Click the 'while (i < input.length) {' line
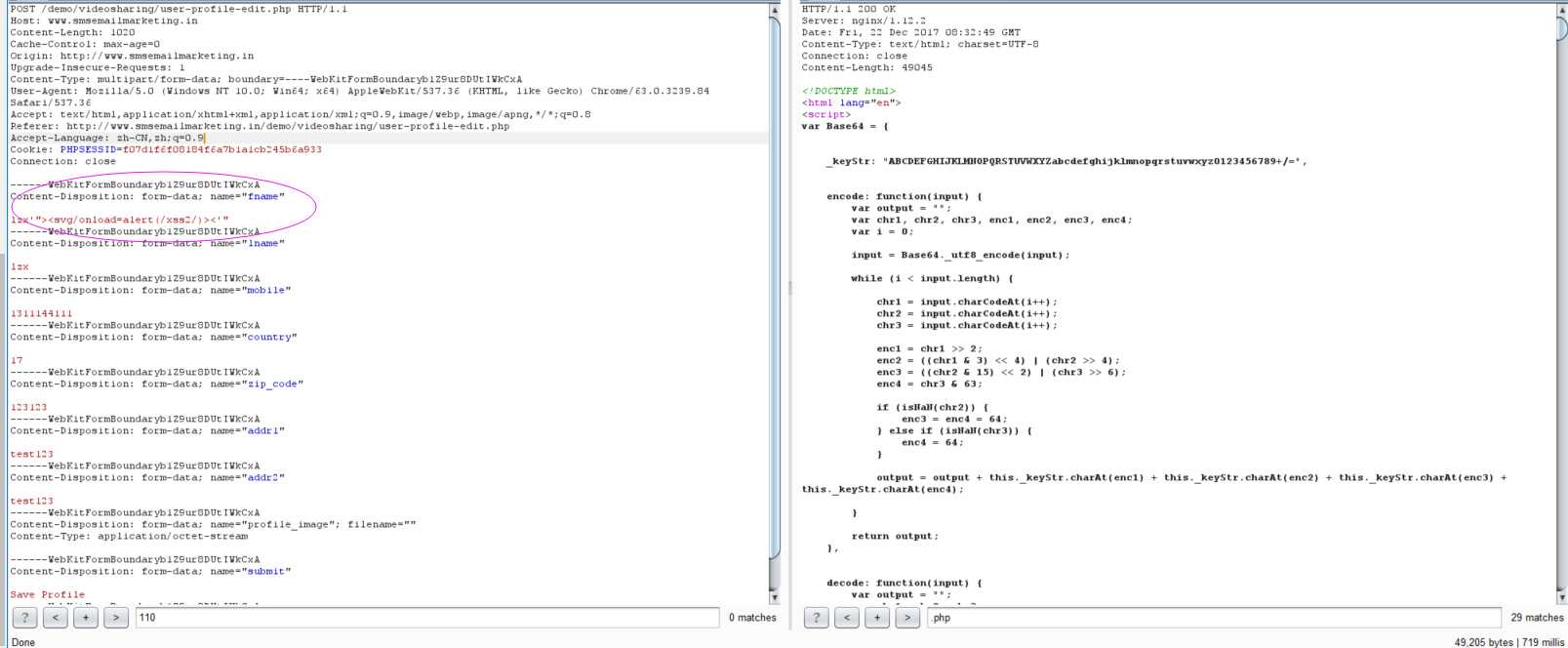Image resolution: width=1568 pixels, height=648 pixels. point(932,278)
